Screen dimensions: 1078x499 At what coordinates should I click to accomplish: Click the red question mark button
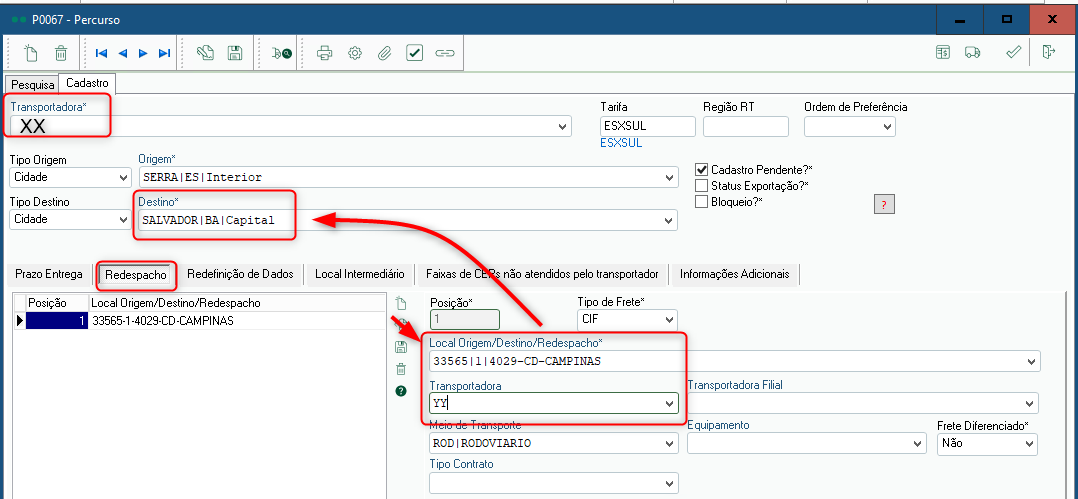tap(884, 204)
